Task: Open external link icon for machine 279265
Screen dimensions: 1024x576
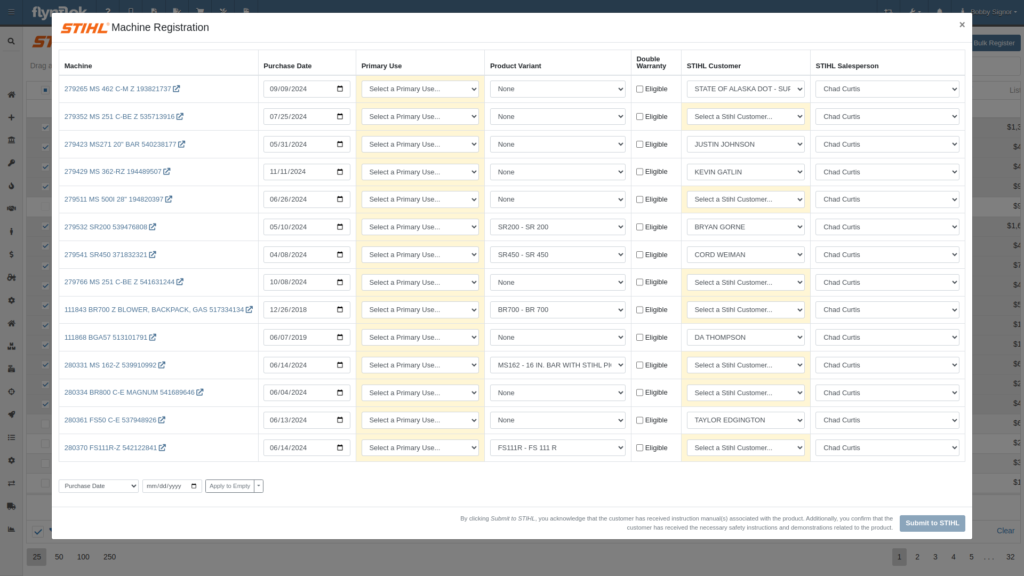Action: [176, 89]
